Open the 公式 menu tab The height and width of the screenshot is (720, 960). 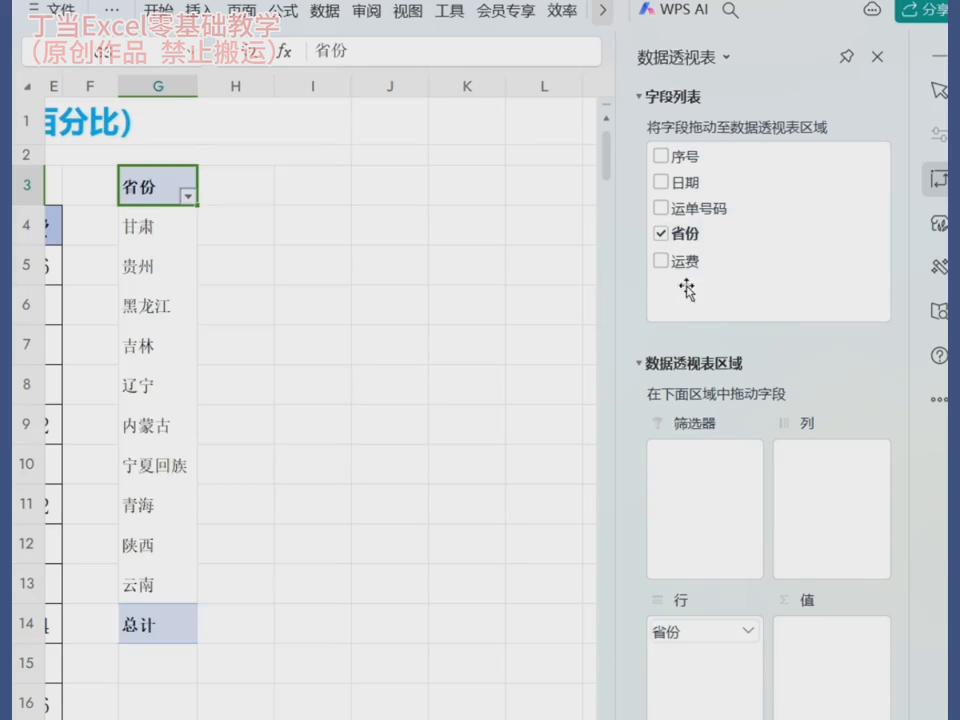coord(283,10)
